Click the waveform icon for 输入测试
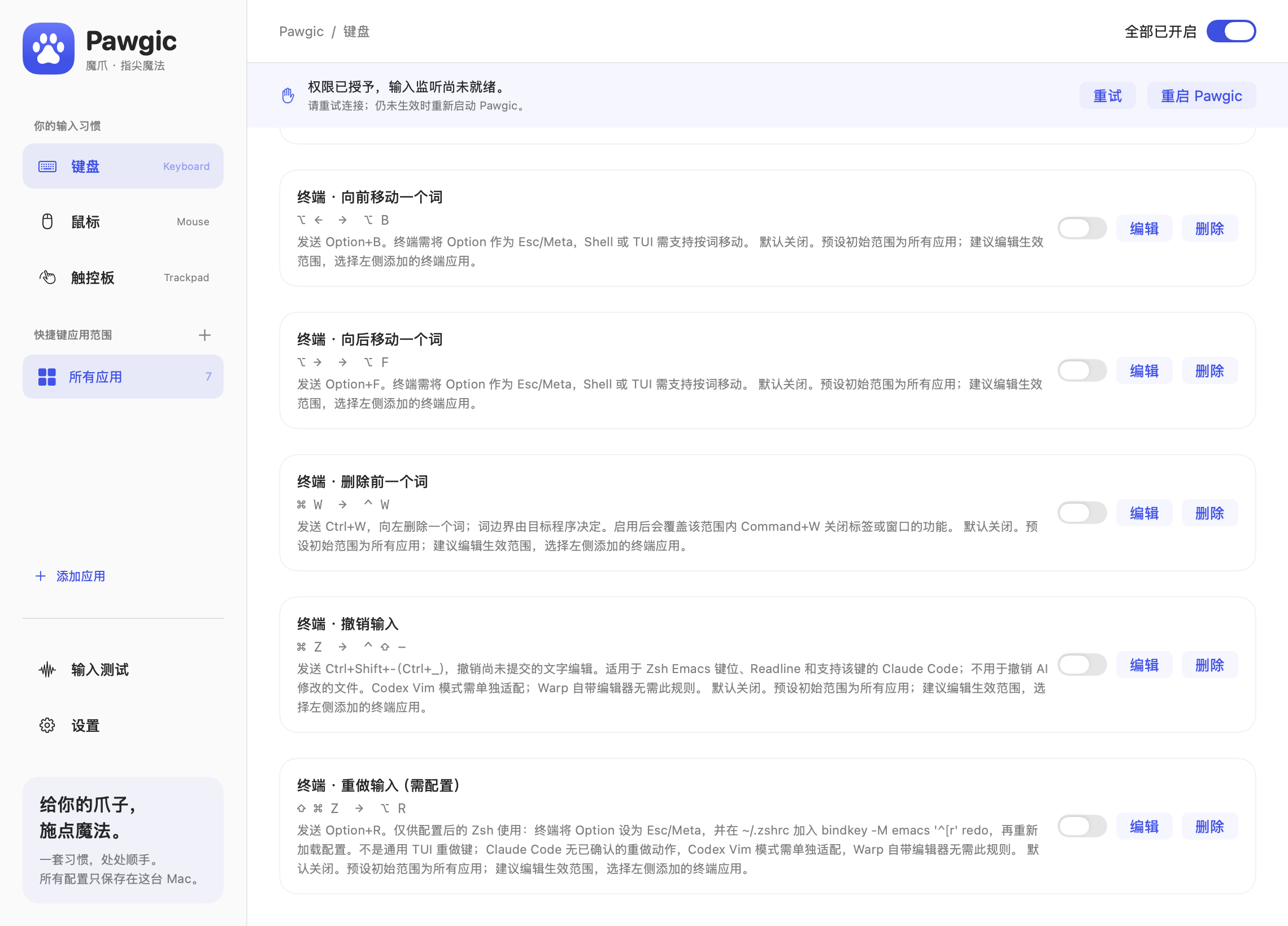The height and width of the screenshot is (926, 1288). click(47, 670)
